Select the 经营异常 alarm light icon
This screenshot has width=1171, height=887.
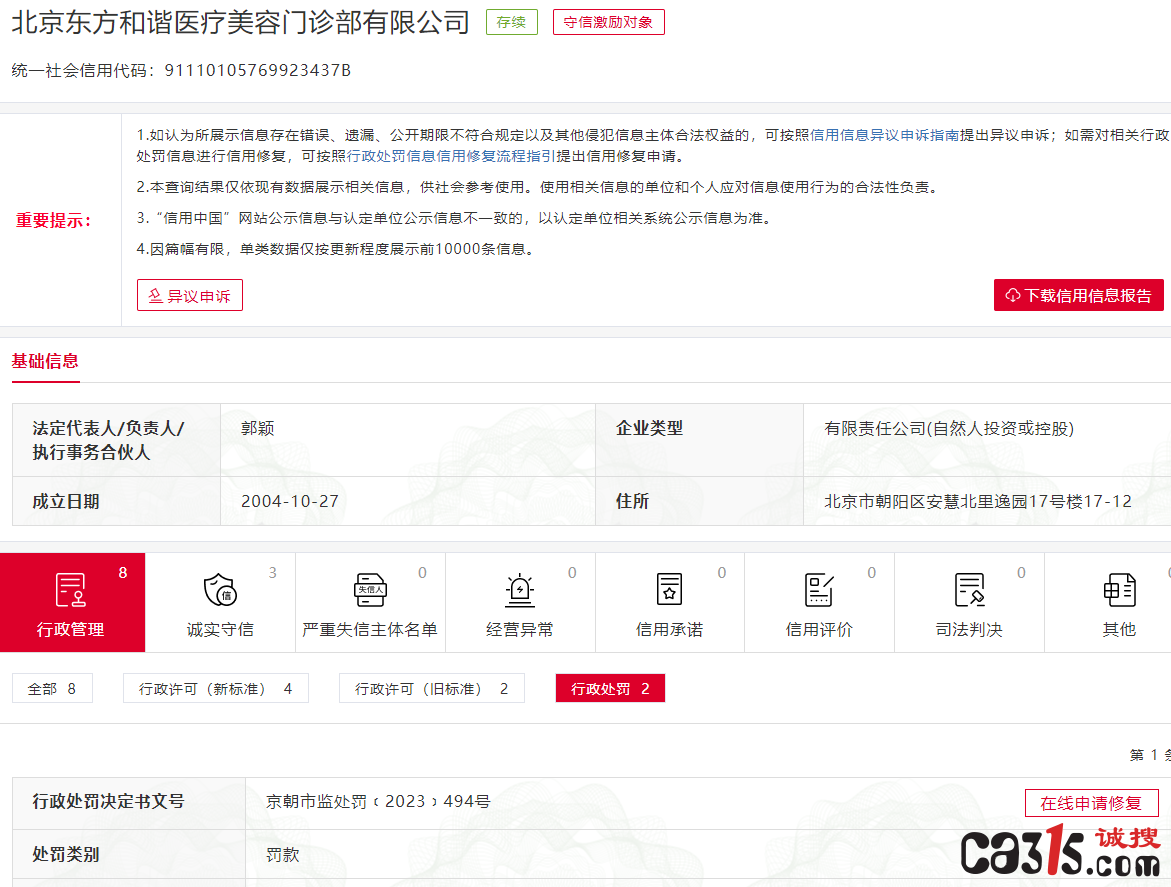click(x=520, y=590)
